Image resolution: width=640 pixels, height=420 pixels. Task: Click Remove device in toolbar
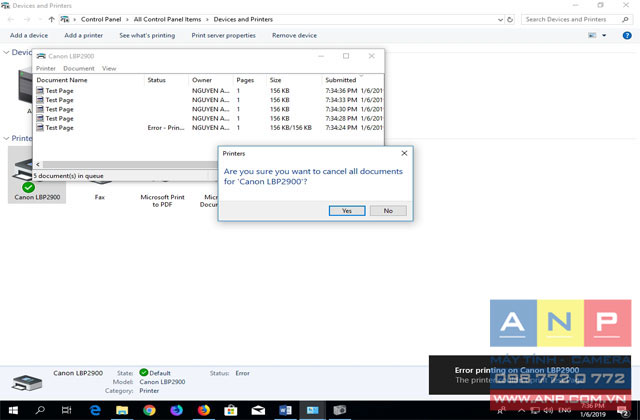pos(294,36)
